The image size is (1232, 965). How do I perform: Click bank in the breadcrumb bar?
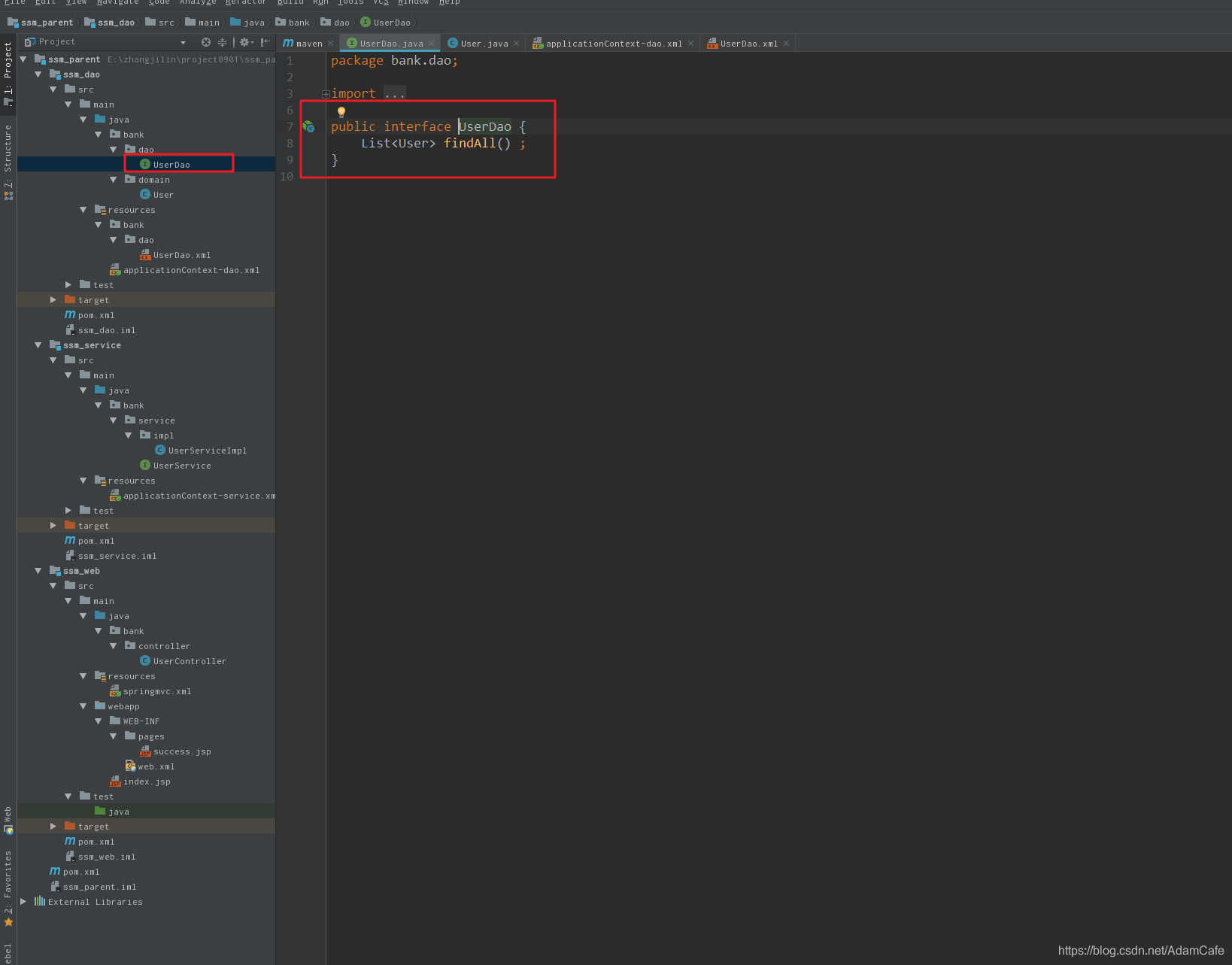coord(293,23)
